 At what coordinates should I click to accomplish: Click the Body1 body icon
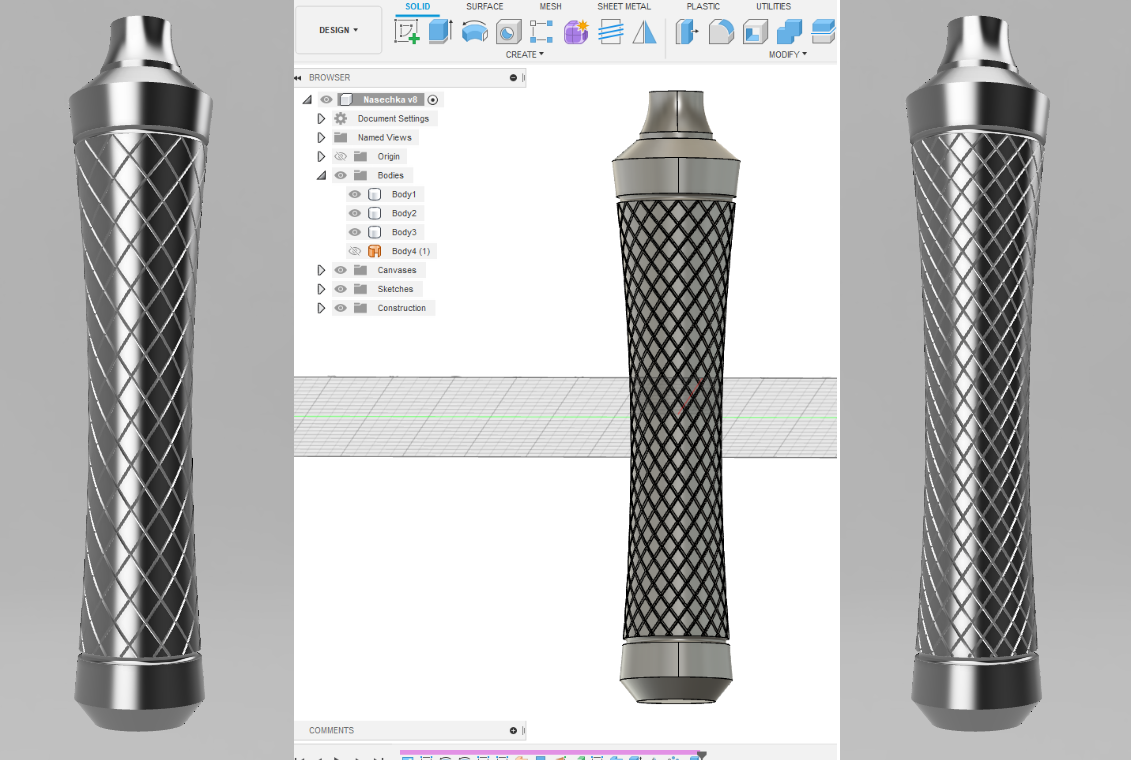374,194
